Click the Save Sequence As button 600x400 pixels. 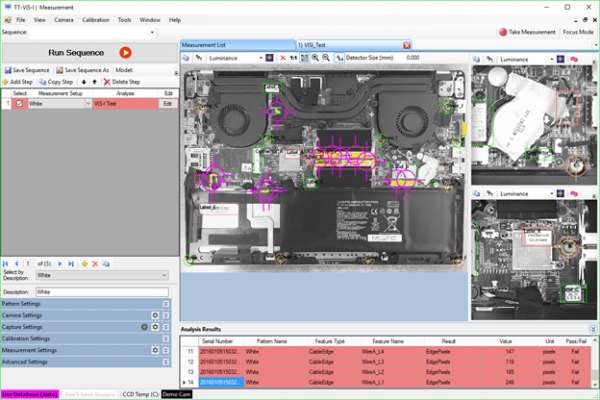83,71
